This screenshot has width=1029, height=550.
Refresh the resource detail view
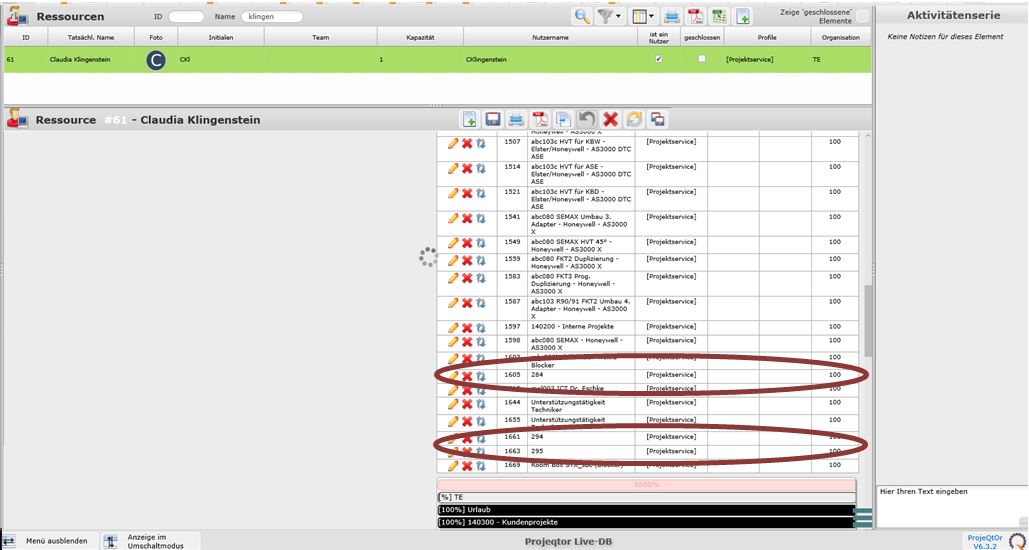click(634, 120)
